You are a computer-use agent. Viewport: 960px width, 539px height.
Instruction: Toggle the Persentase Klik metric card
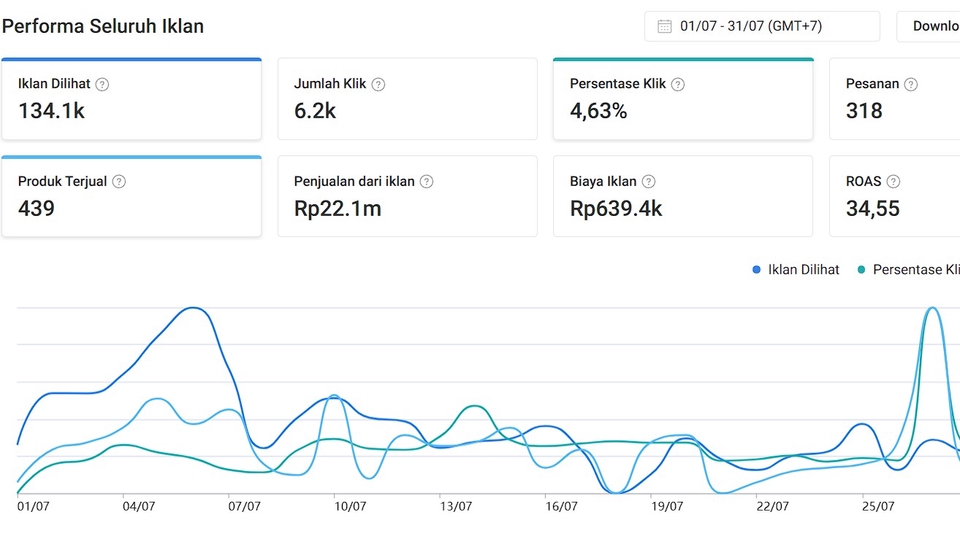coord(683,99)
